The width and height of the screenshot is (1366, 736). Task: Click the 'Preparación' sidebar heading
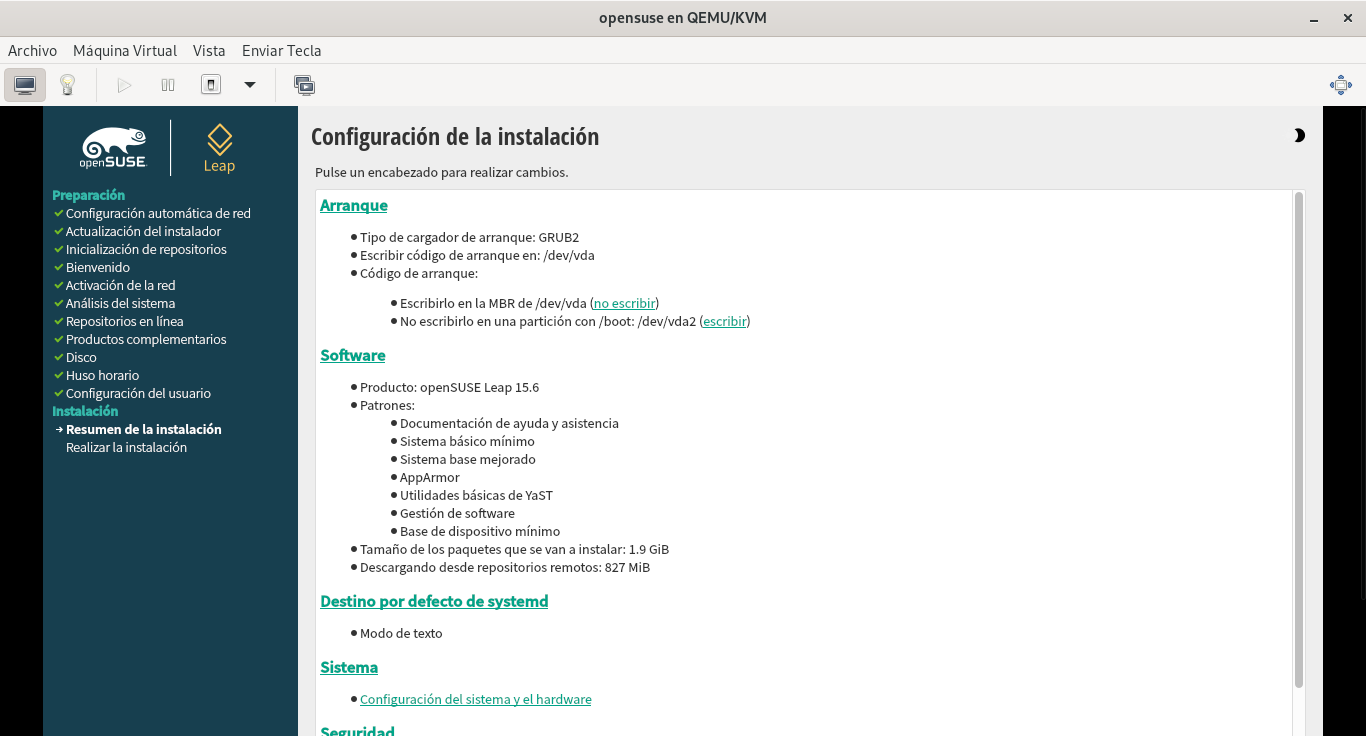pos(88,195)
